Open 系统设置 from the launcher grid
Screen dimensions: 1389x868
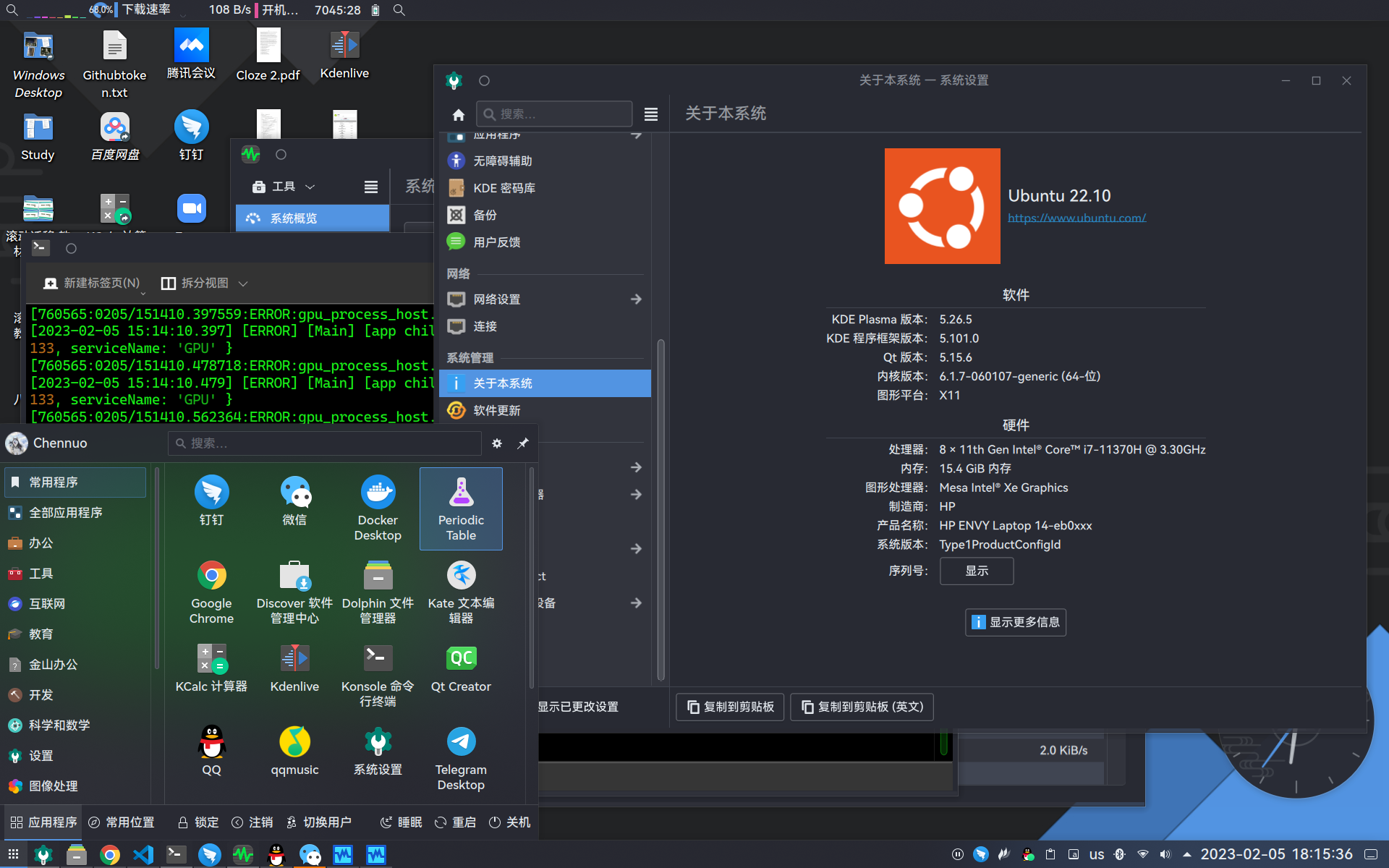point(378,752)
